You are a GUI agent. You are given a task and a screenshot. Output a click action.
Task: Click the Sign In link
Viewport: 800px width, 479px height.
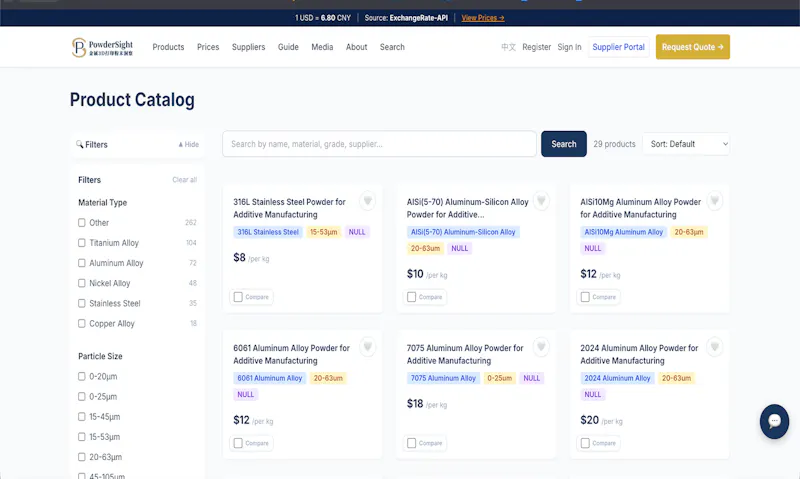pos(569,47)
